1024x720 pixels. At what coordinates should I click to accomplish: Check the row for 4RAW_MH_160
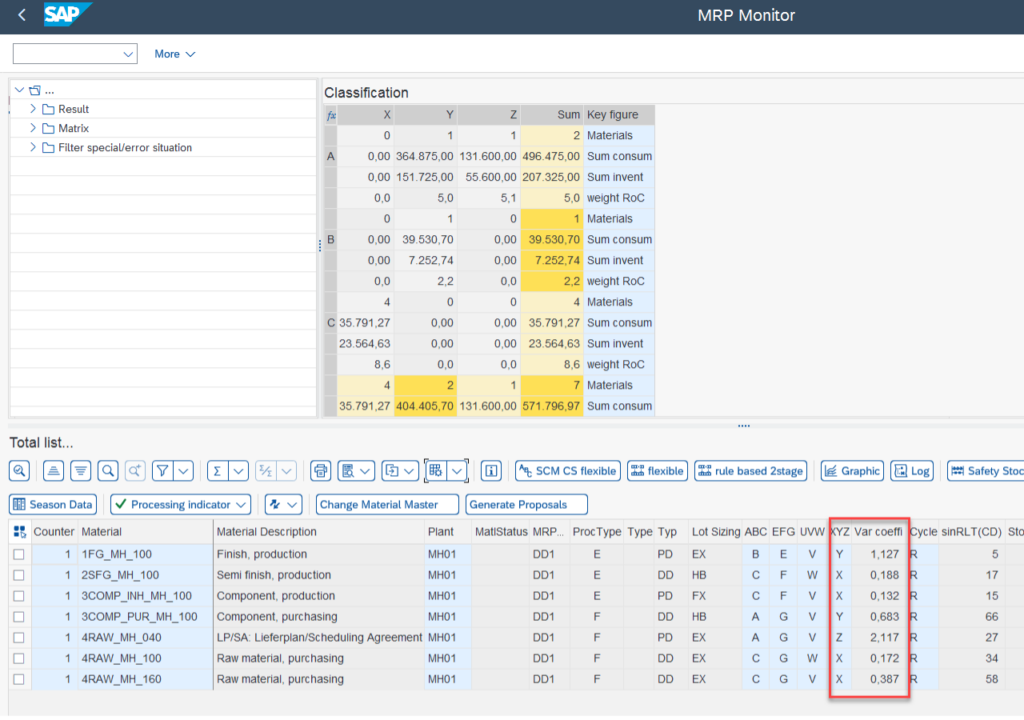coord(19,679)
